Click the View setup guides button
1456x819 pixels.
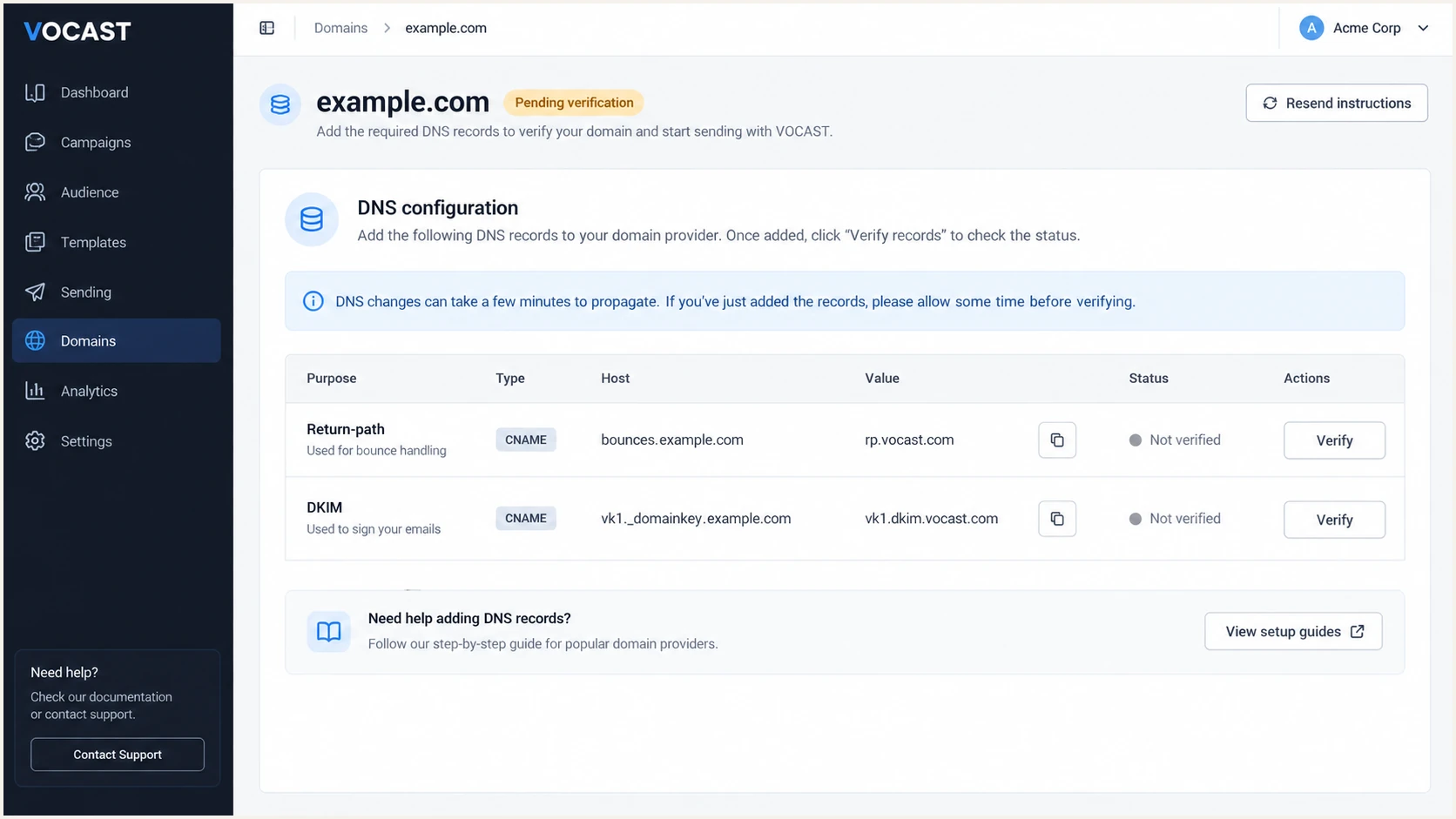[1293, 632]
